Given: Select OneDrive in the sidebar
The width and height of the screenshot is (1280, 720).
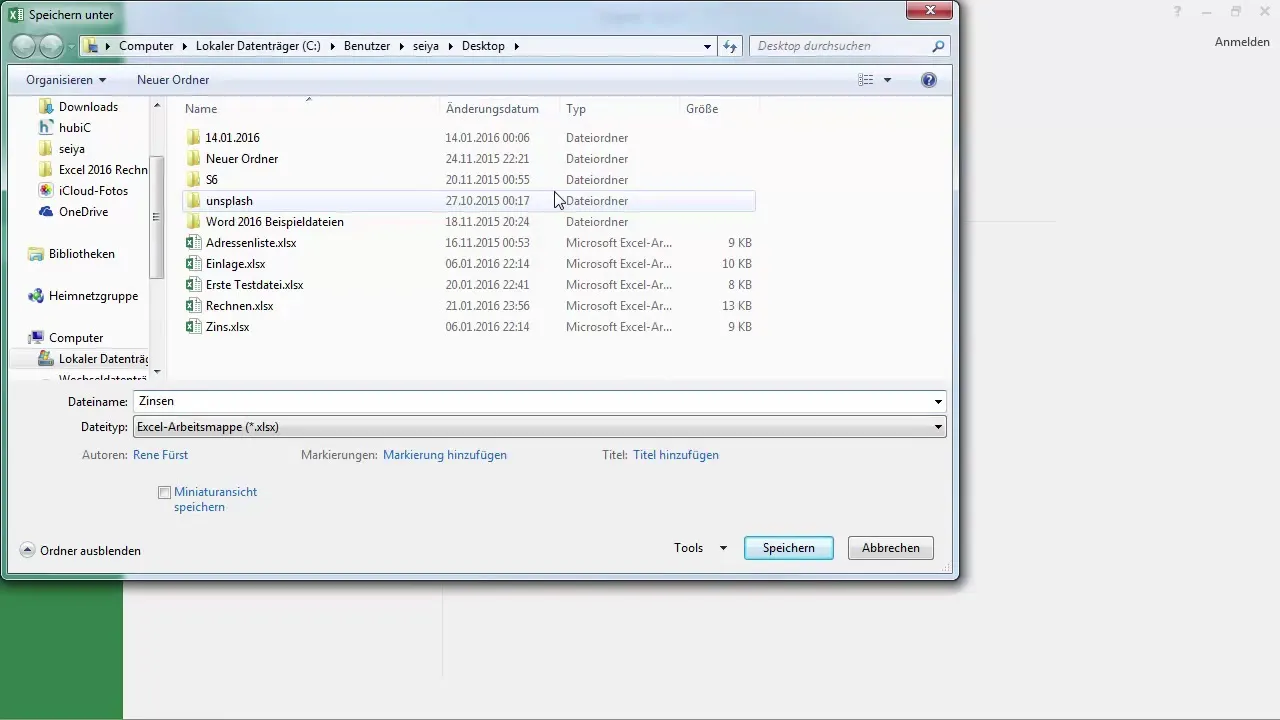Looking at the screenshot, I should click(x=83, y=212).
